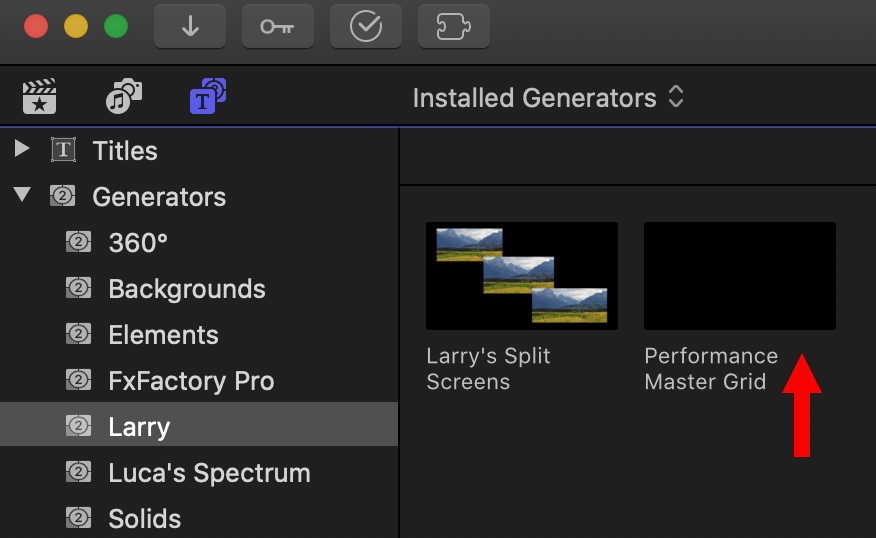Open the keyword editor key button

[278, 26]
